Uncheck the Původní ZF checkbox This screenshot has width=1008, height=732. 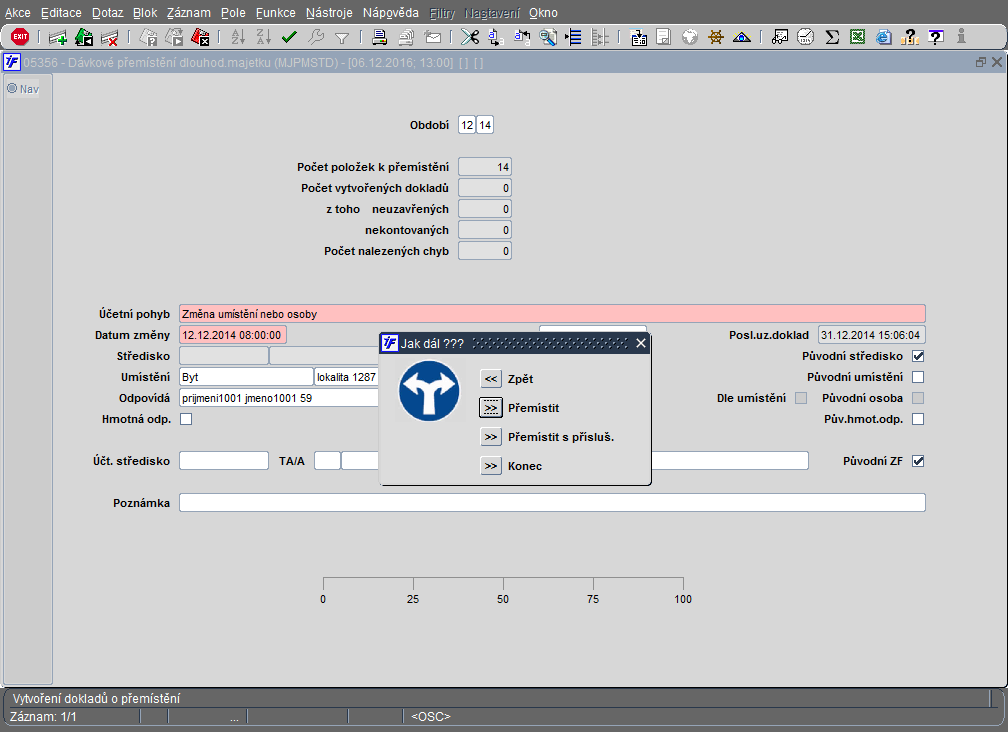pyautogui.click(x=918, y=461)
